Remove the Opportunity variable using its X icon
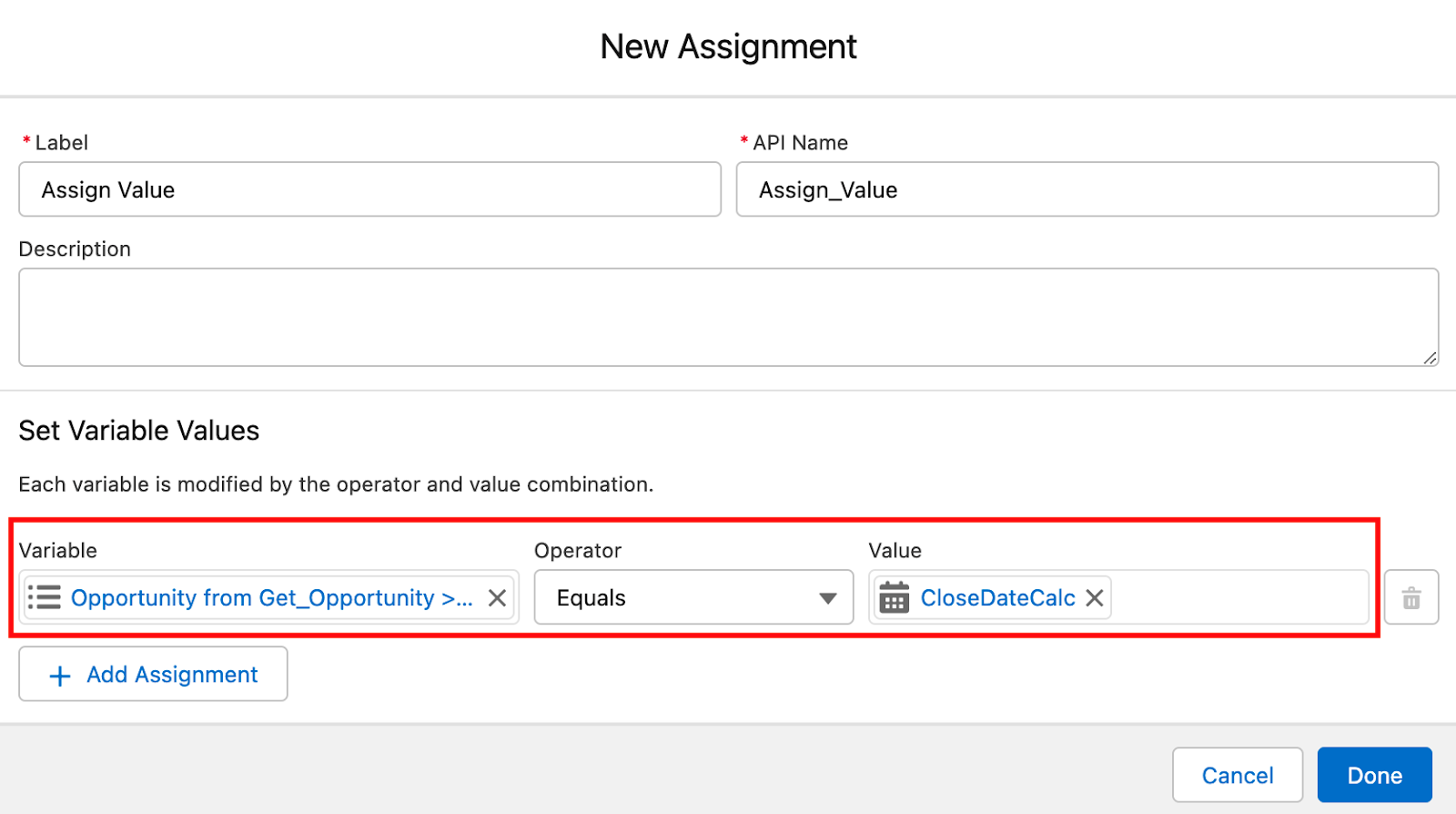The height and width of the screenshot is (814, 1456). point(497,598)
